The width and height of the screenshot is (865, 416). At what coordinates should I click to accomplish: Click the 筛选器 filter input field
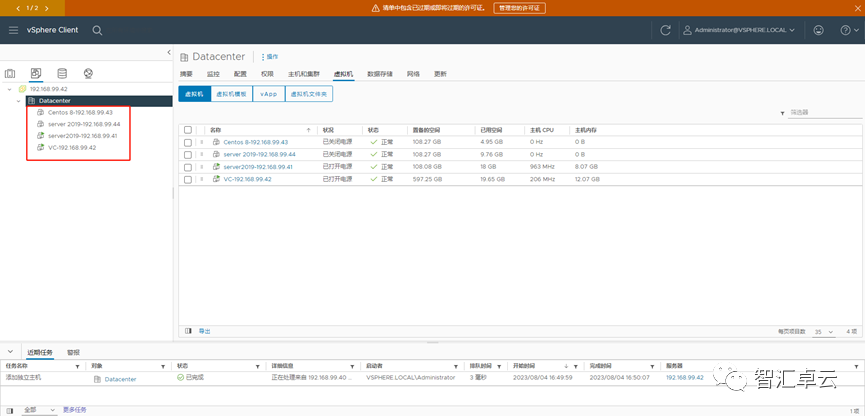point(825,113)
